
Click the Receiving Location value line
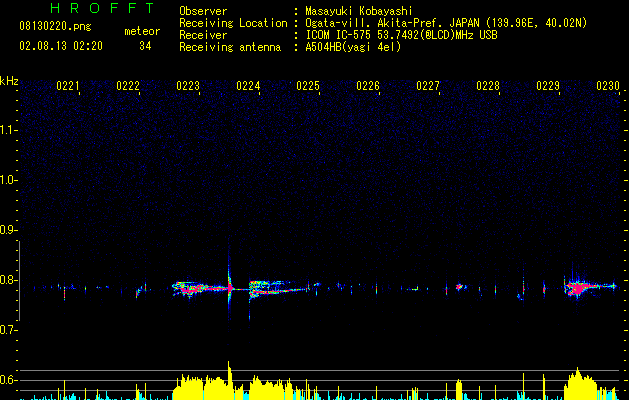tap(446, 23)
